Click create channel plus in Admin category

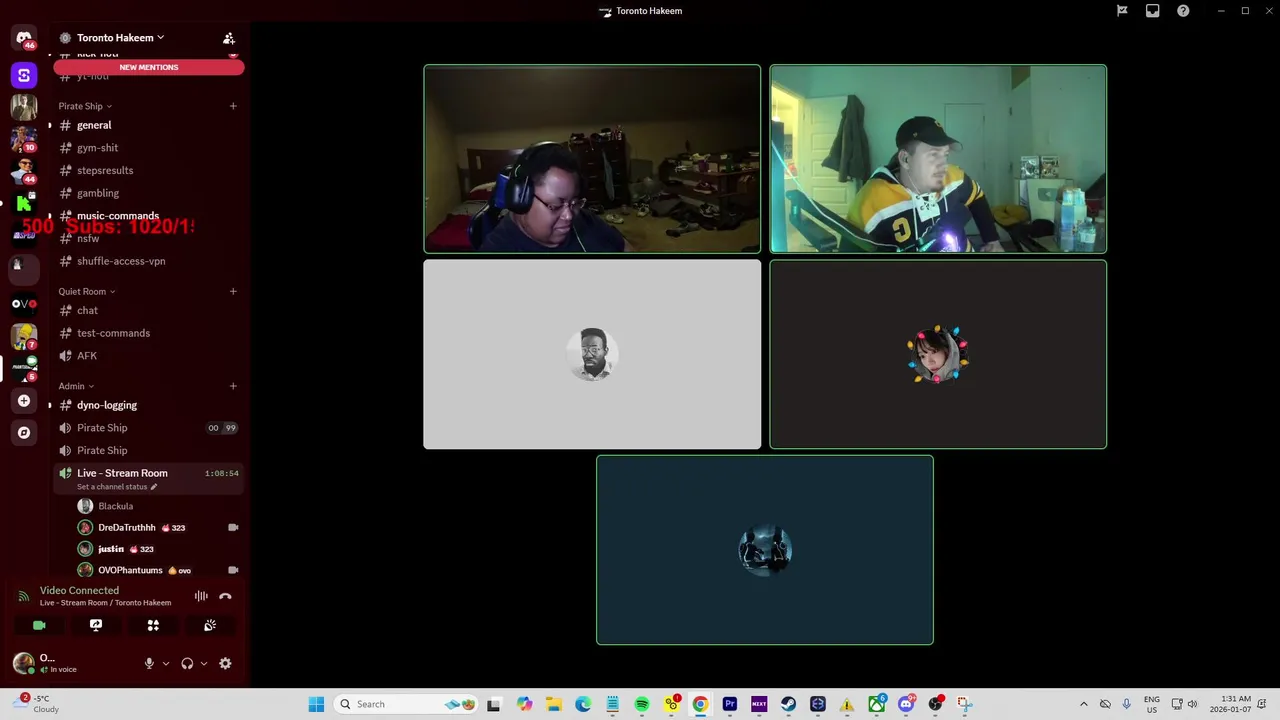pyautogui.click(x=233, y=386)
